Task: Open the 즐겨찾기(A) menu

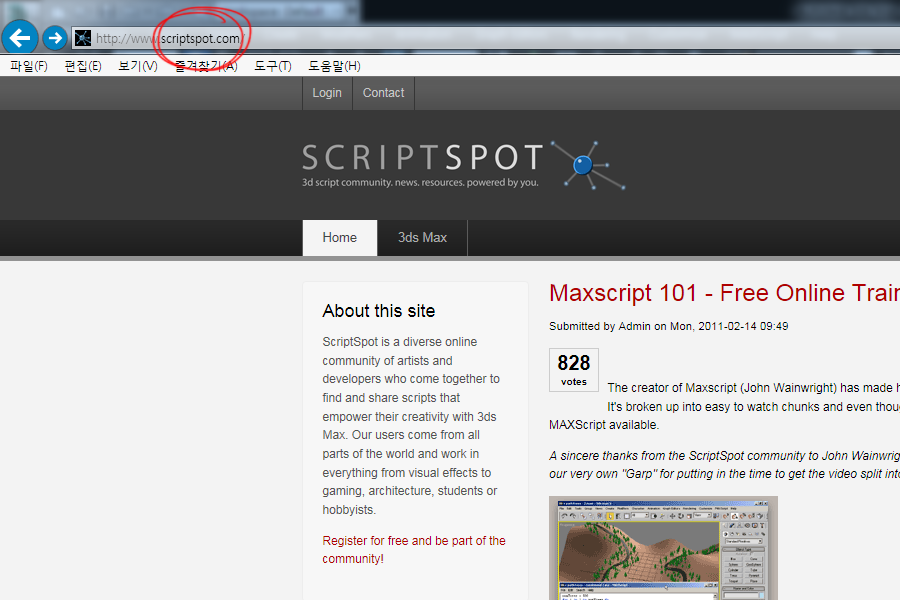Action: [x=206, y=66]
